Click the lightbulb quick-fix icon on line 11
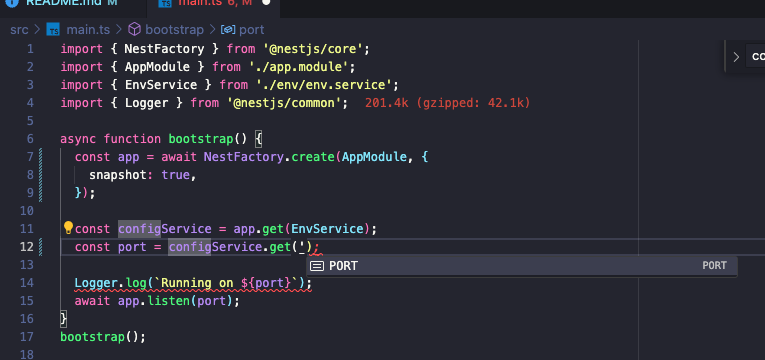The height and width of the screenshot is (360, 765). coord(68,227)
